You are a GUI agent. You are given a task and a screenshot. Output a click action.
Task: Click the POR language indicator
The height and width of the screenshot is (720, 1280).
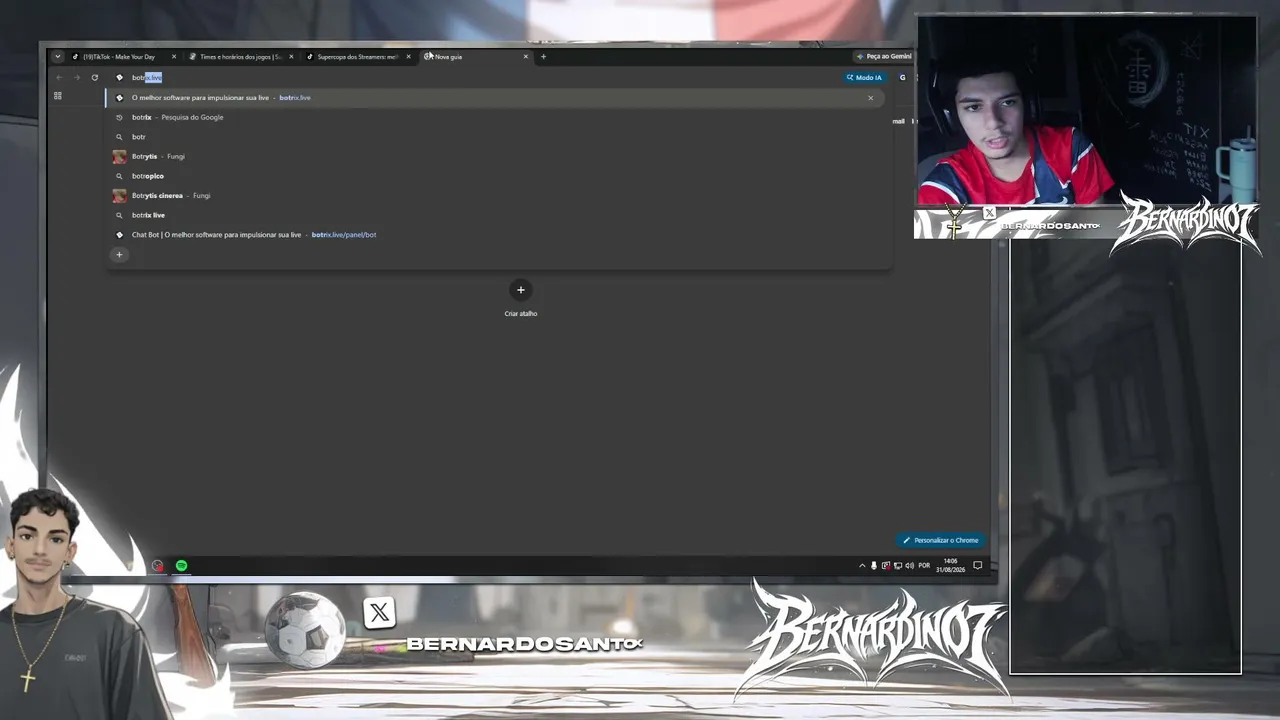(x=924, y=566)
